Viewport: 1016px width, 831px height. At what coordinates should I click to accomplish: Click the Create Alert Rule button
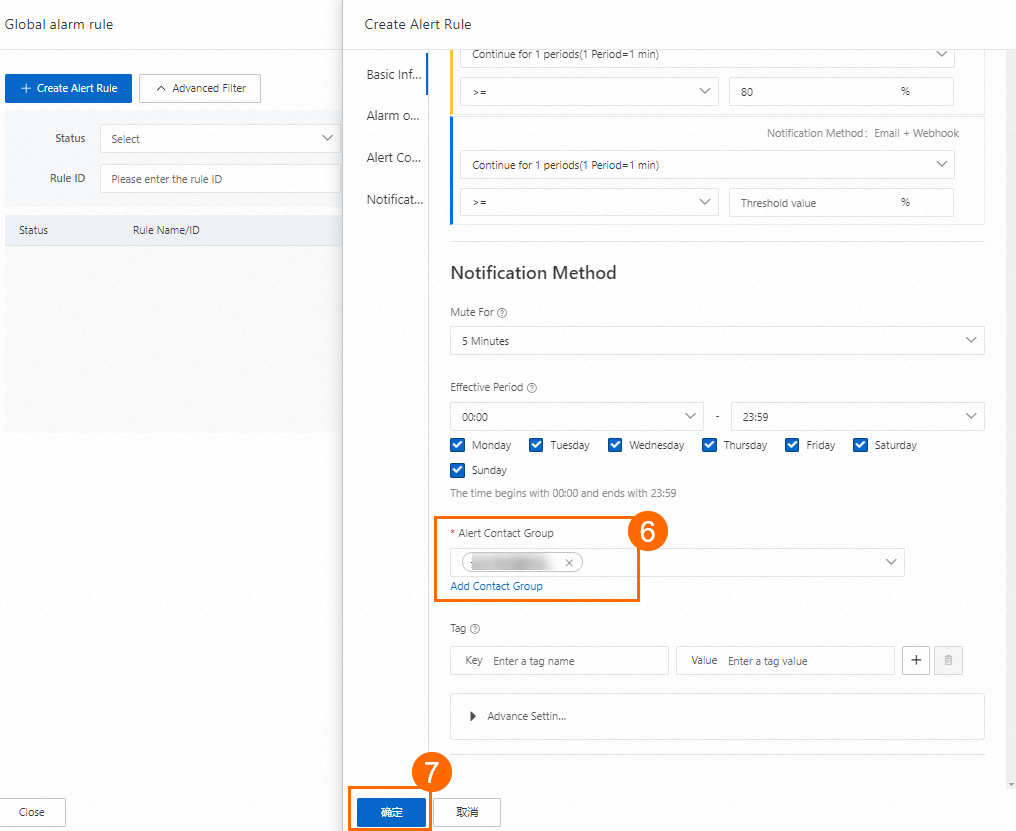tap(68, 88)
